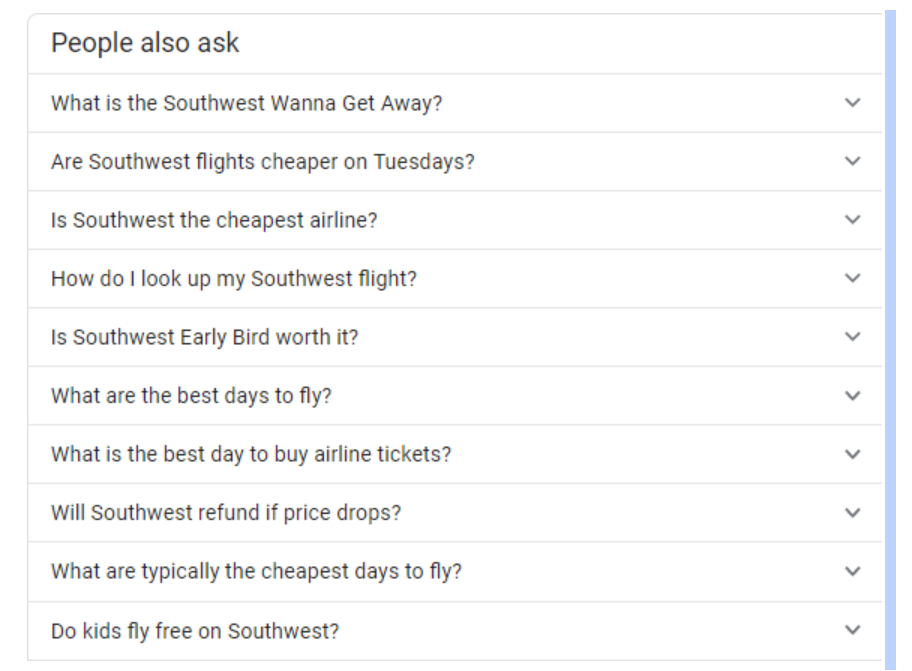Click chevron beside best days to fly

tap(852, 396)
